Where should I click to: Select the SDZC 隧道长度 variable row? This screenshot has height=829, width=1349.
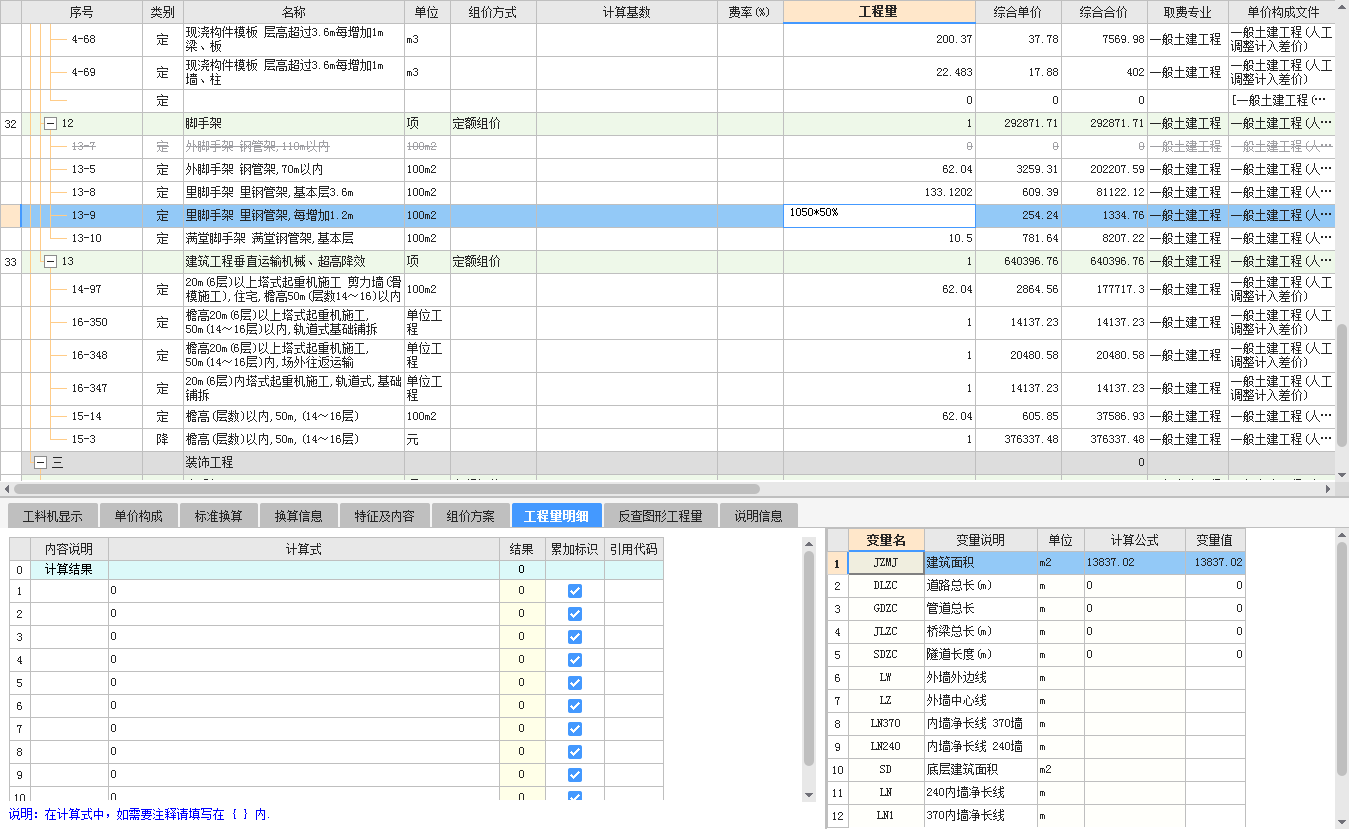pyautogui.click(x=1037, y=655)
